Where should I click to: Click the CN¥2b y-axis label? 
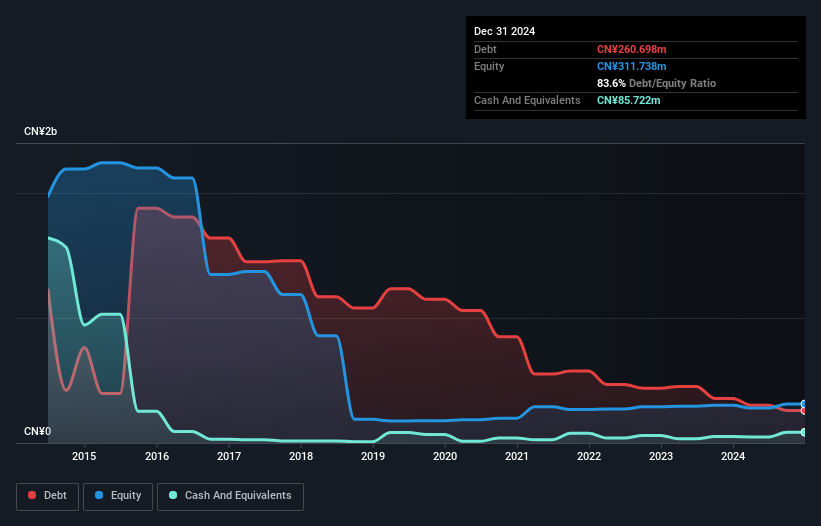coord(40,131)
